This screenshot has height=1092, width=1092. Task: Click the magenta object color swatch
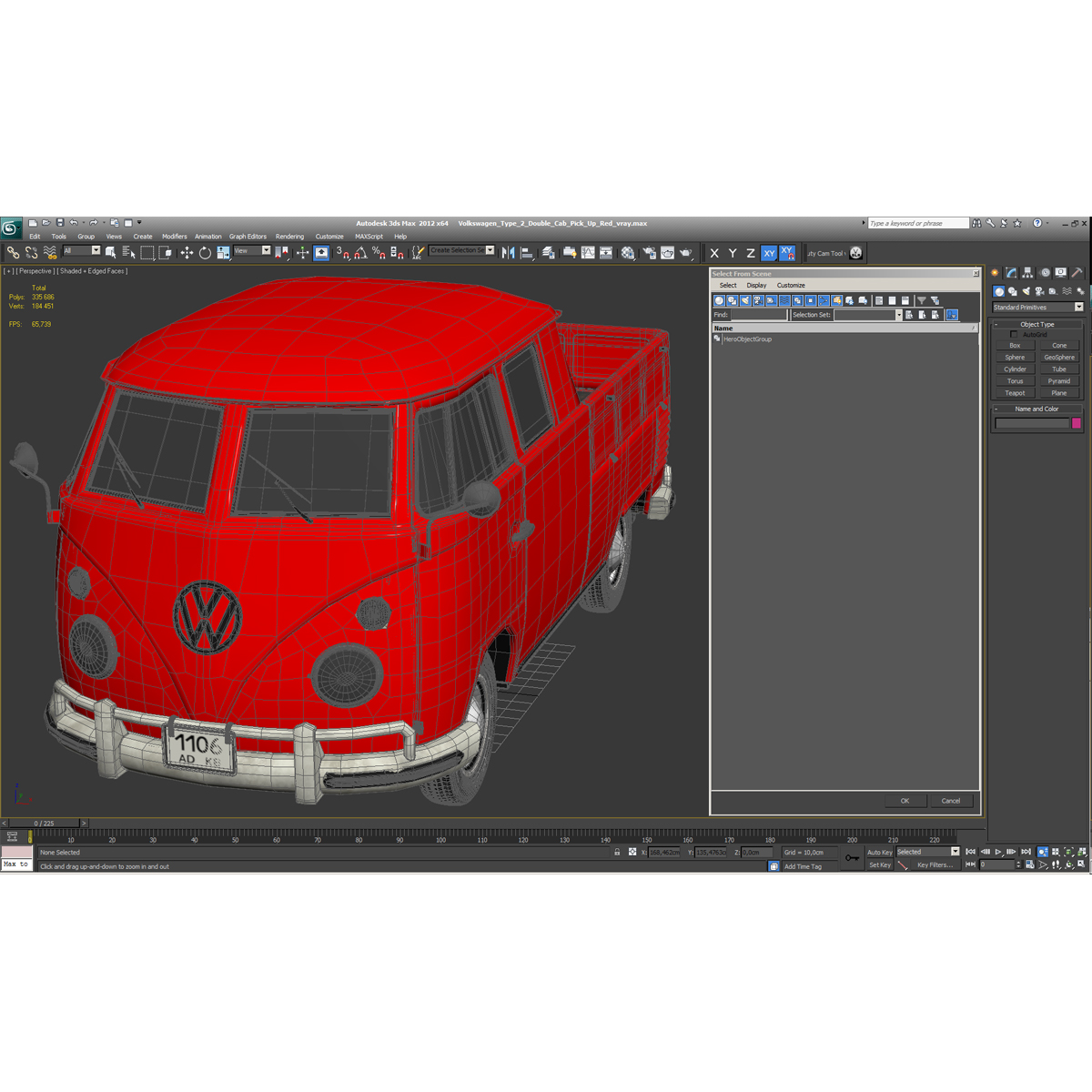pos(1077,423)
